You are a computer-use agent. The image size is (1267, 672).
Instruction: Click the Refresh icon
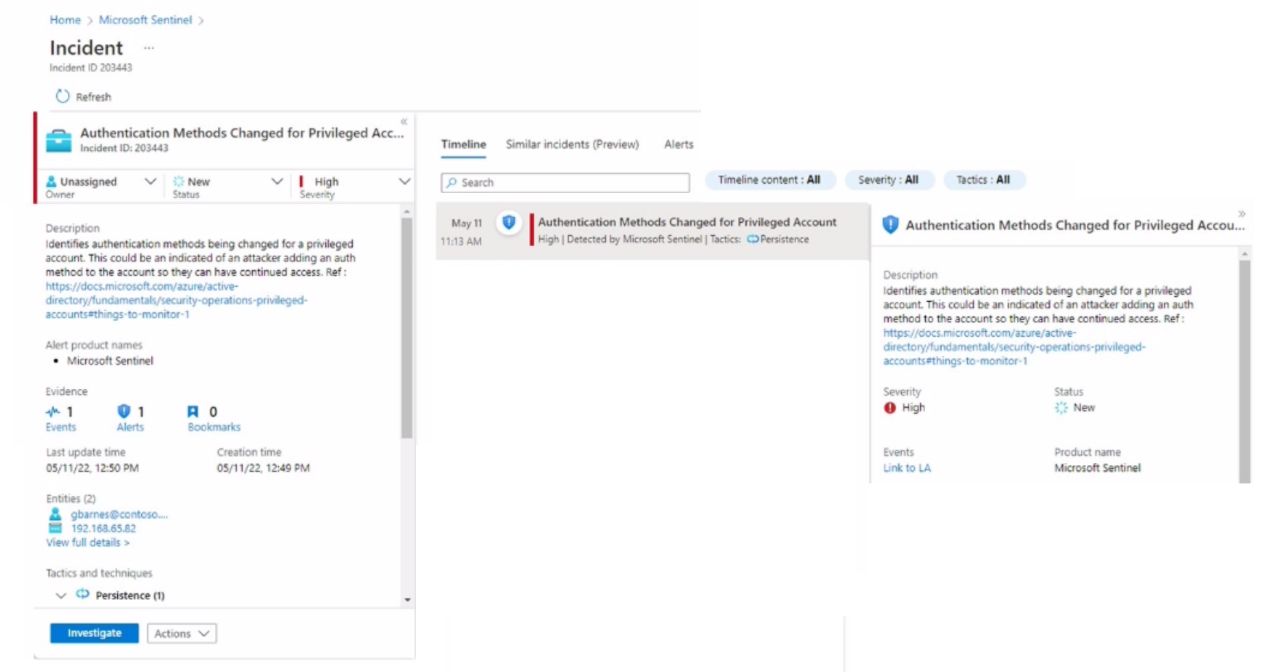pos(63,97)
